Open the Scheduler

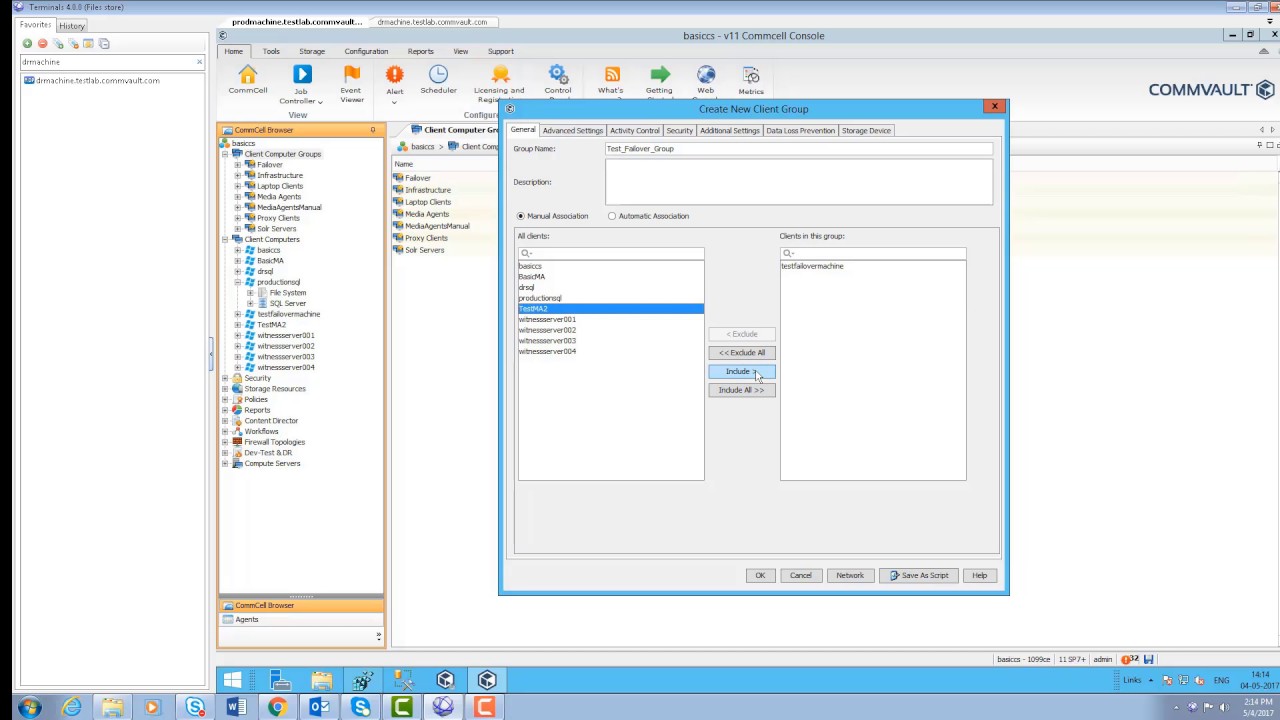point(438,75)
